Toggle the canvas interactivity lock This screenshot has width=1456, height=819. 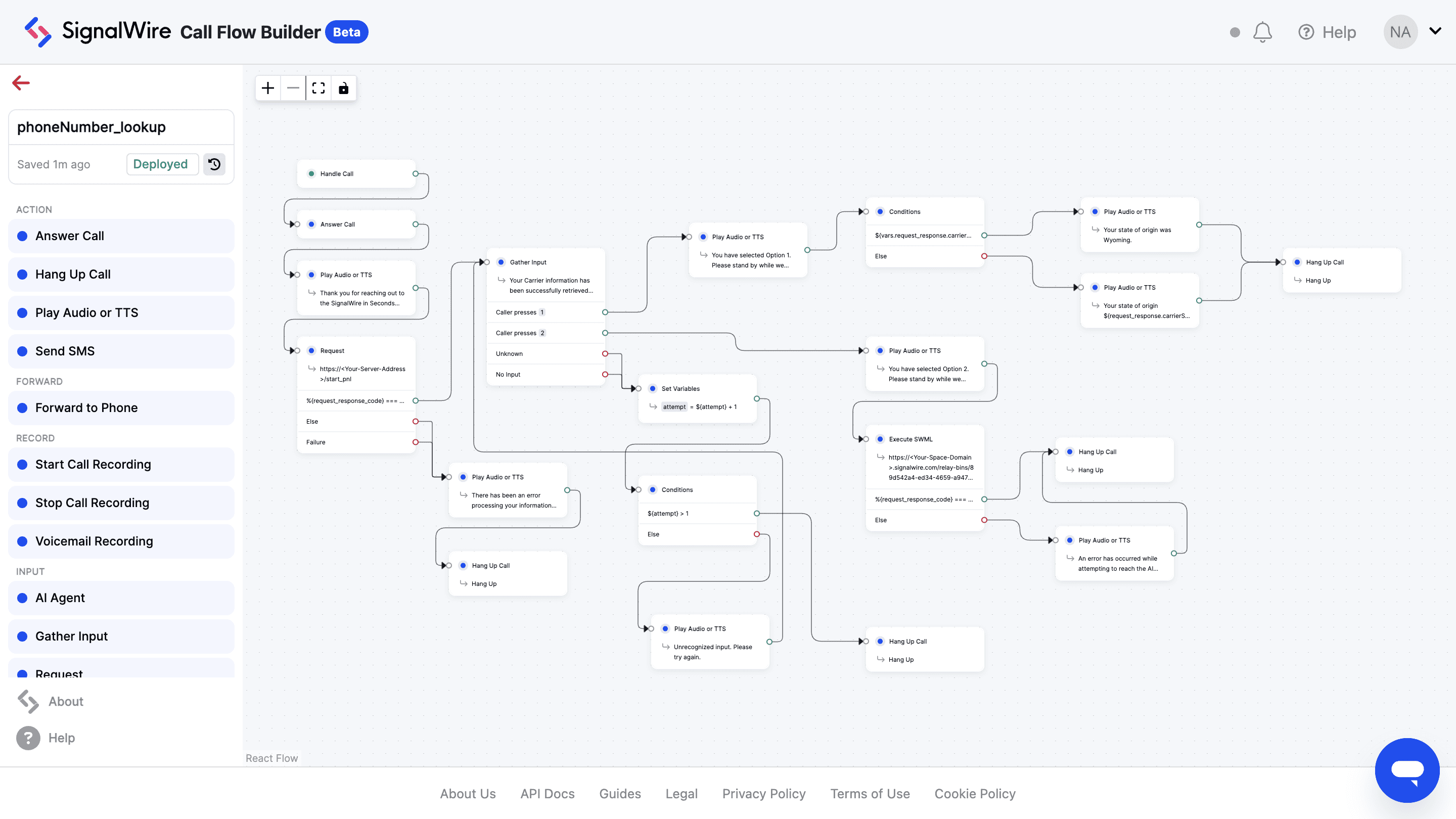pos(344,88)
